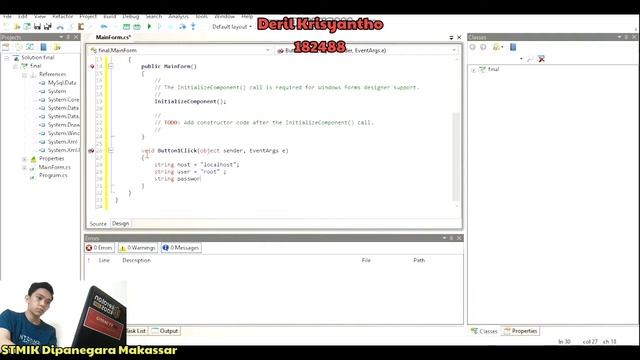This screenshot has height=360, width=640.
Task: Expand the MainForm.cs node in project tree
Action: click(x=24, y=167)
